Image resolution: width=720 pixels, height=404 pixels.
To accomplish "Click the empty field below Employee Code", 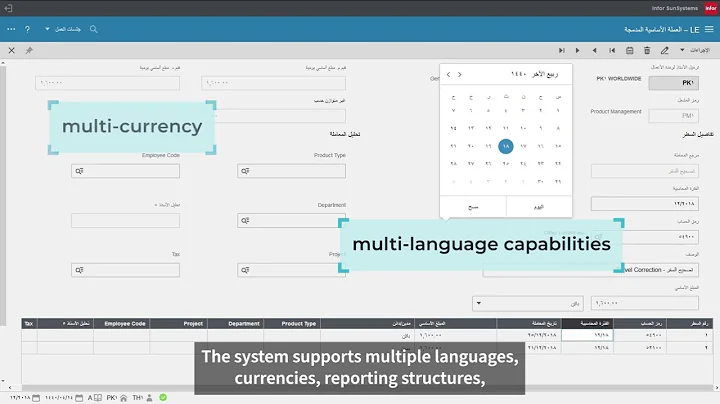I will pos(125,221).
